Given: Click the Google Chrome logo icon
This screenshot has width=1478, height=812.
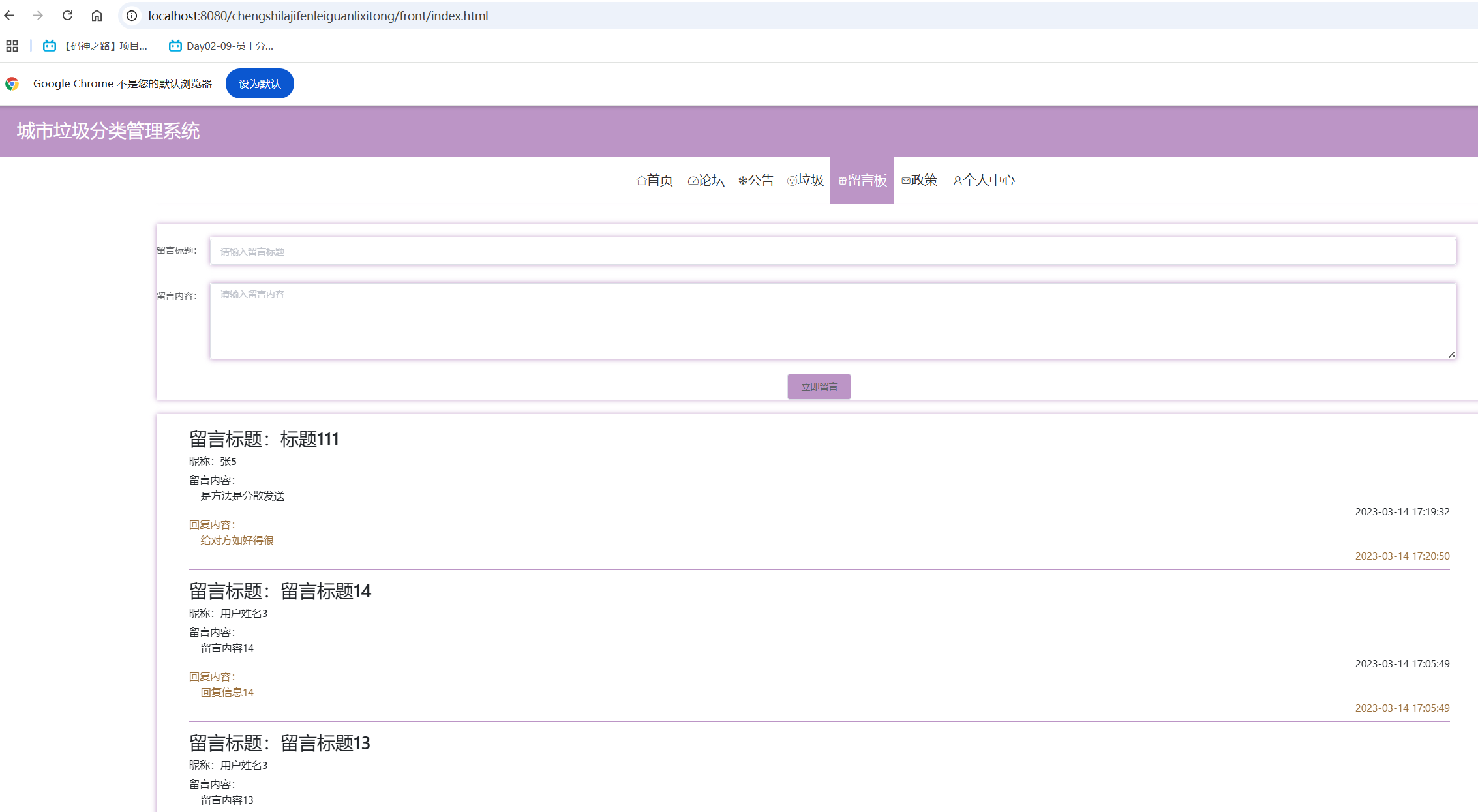Looking at the screenshot, I should click(x=12, y=83).
